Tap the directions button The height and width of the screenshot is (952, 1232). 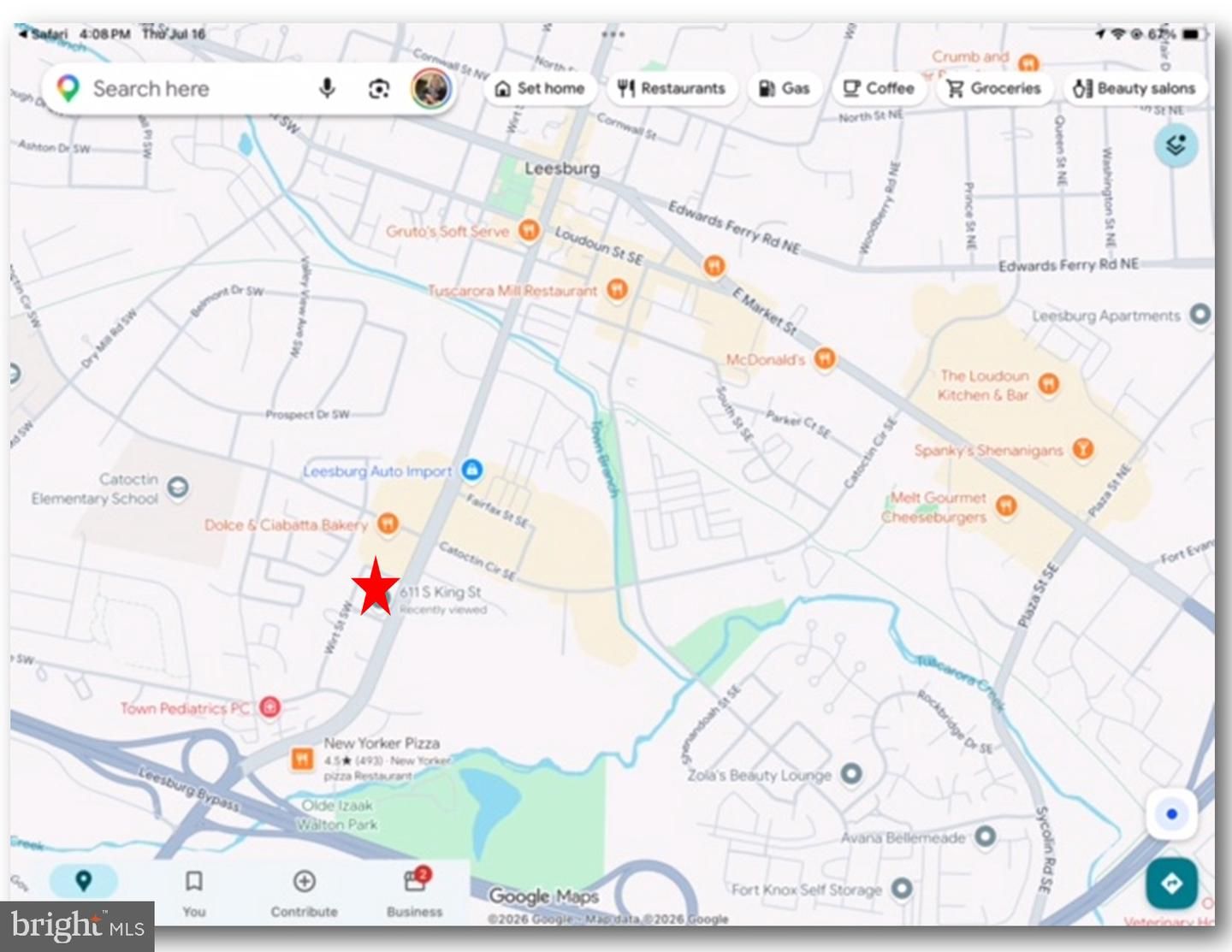pyautogui.click(x=1171, y=883)
